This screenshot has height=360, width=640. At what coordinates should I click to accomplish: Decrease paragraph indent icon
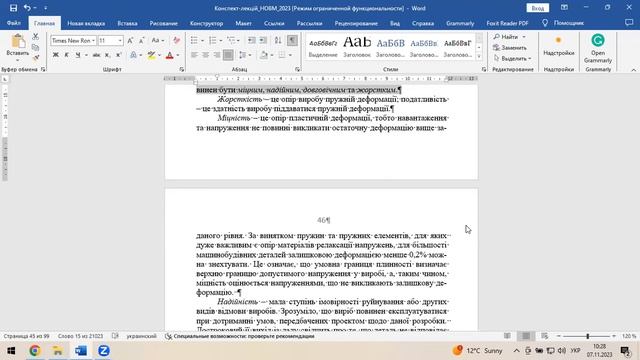pyautogui.click(x=252, y=40)
